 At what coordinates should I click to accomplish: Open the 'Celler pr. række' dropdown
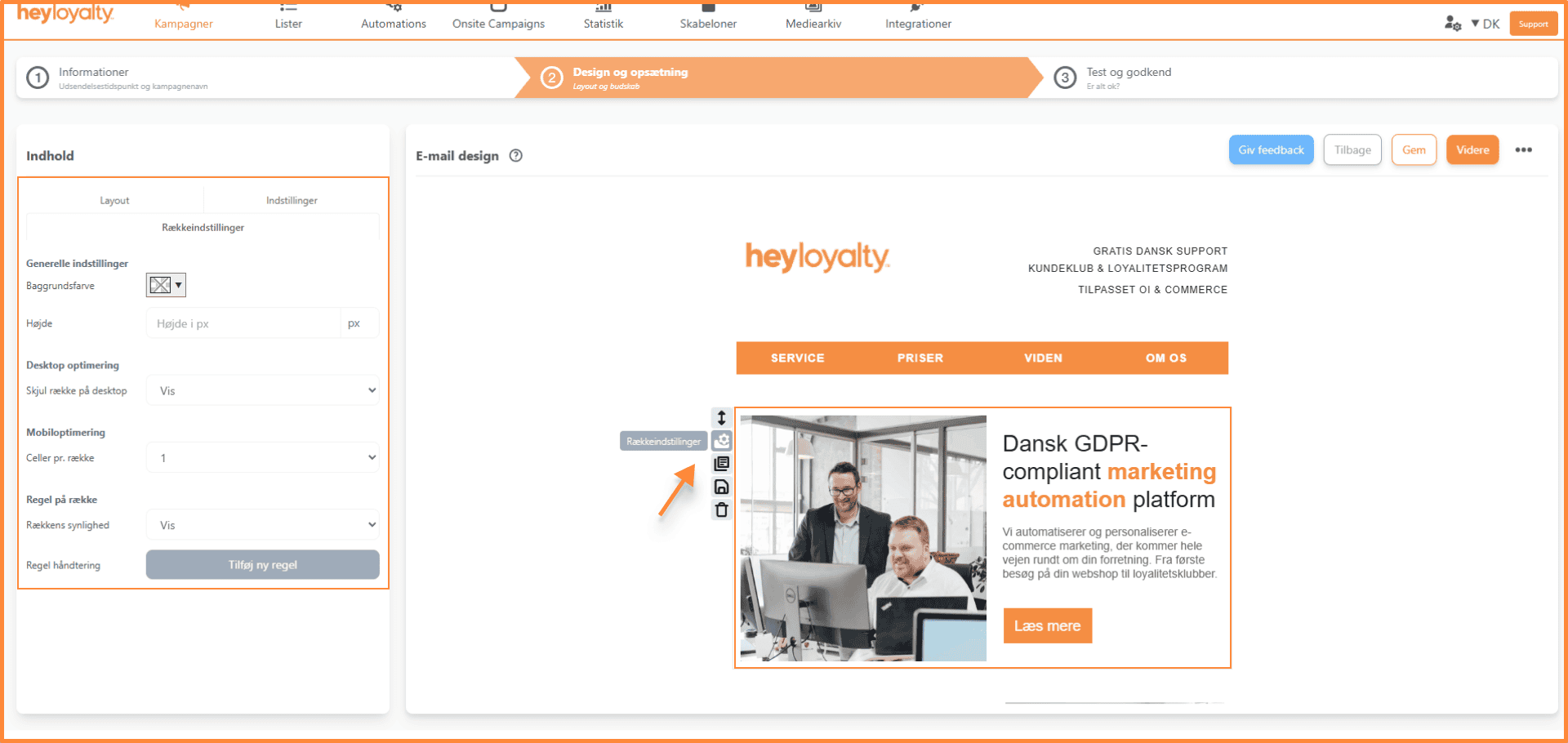[x=262, y=458]
